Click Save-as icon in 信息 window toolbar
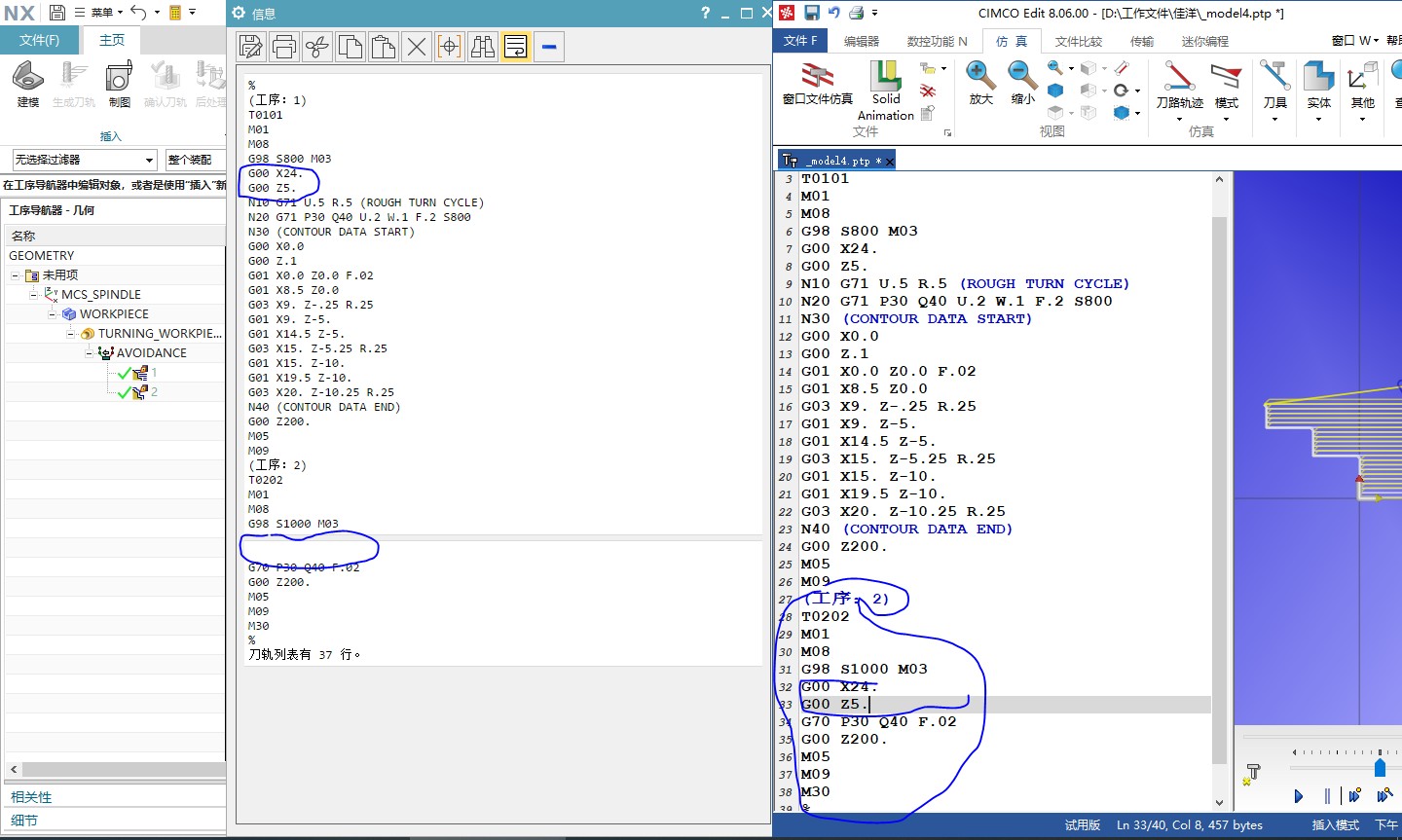 click(x=251, y=47)
